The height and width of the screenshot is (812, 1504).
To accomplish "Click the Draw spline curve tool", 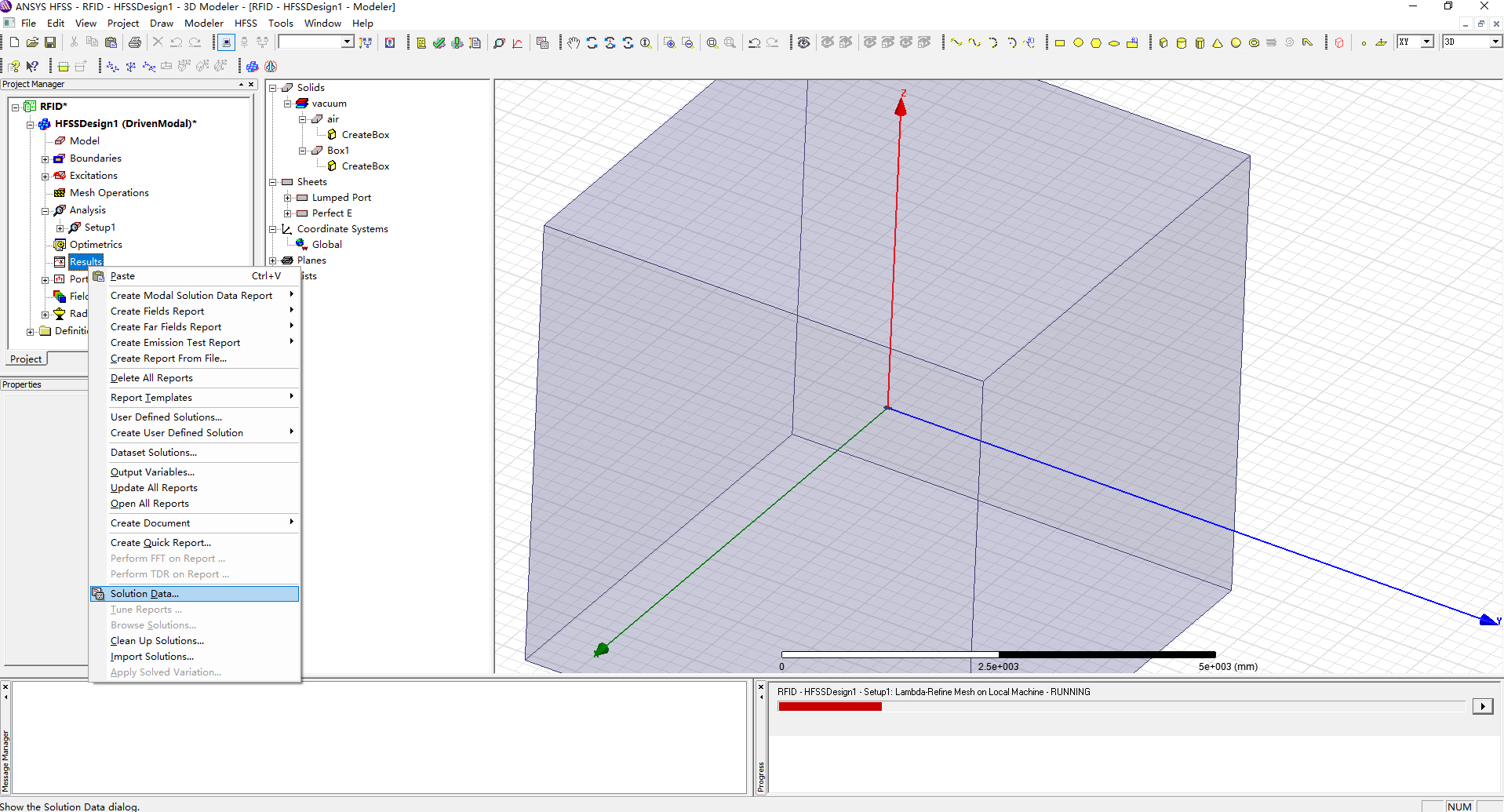I will [x=974, y=42].
